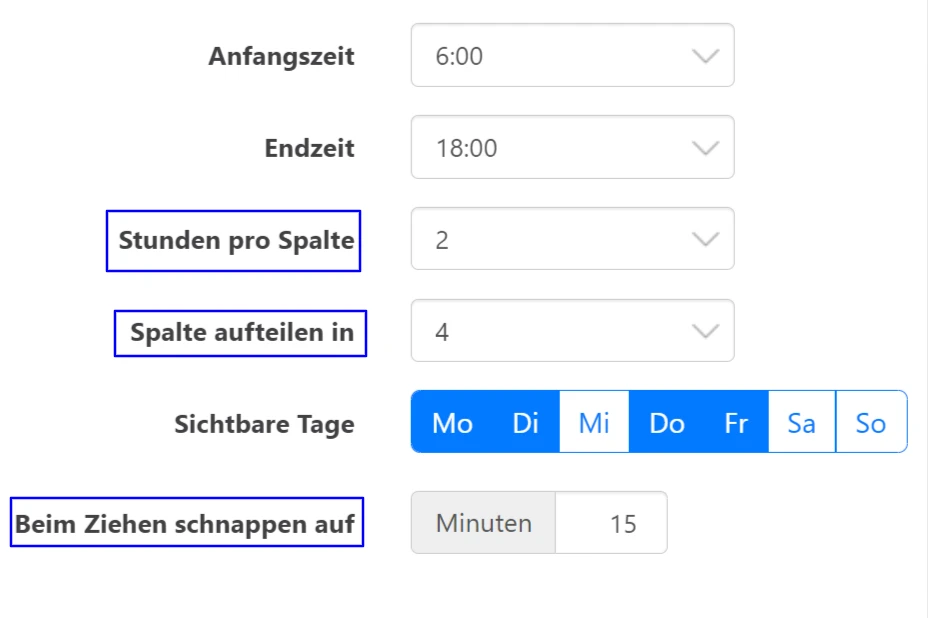Click the Spalte aufteilen in label
Screen dimensions: 928x618
tap(242, 333)
